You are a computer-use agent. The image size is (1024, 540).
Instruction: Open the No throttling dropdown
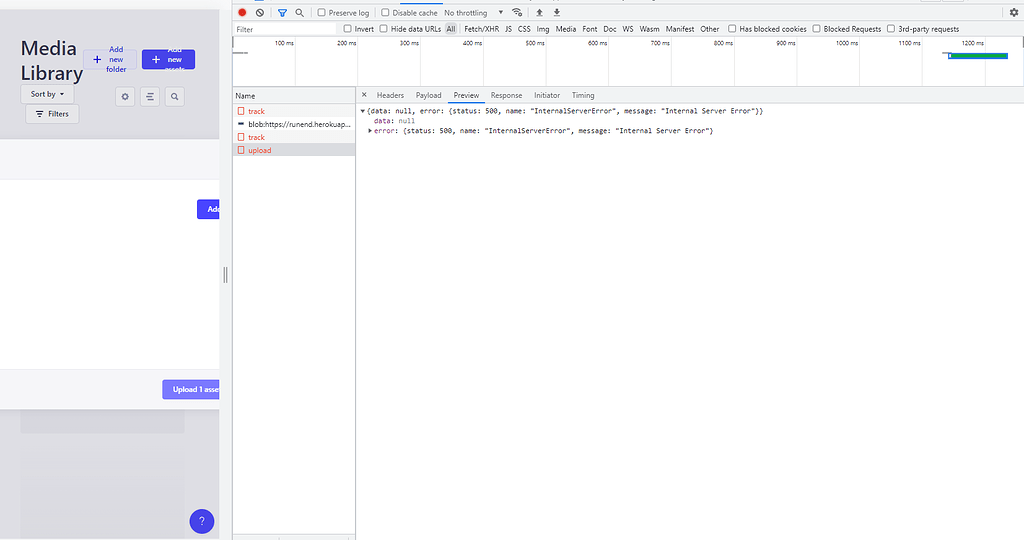click(473, 13)
